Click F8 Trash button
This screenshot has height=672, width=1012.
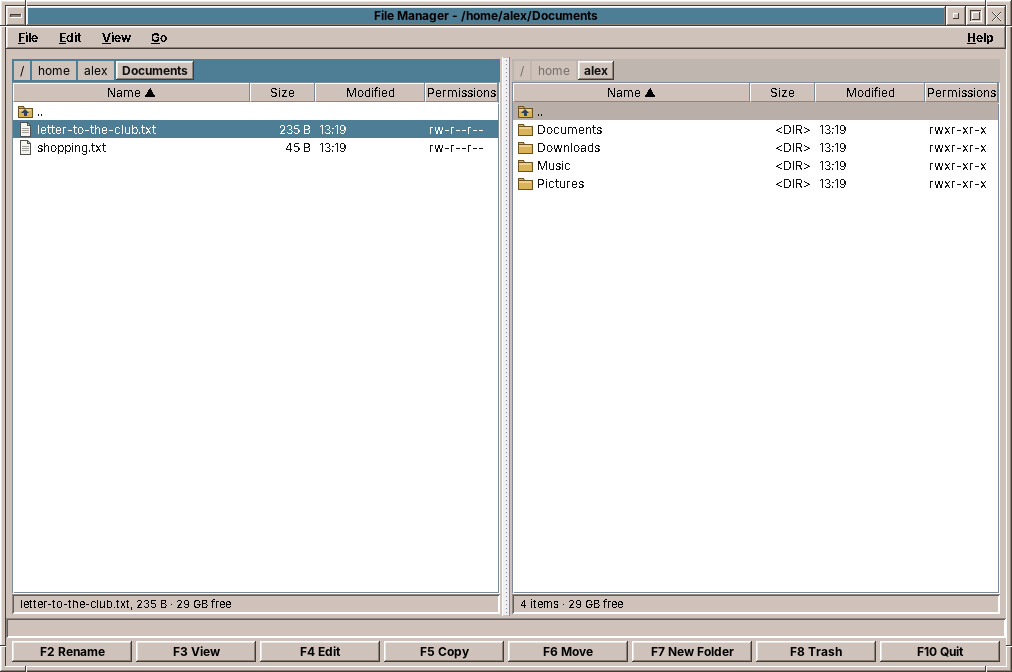pyautogui.click(x=816, y=651)
